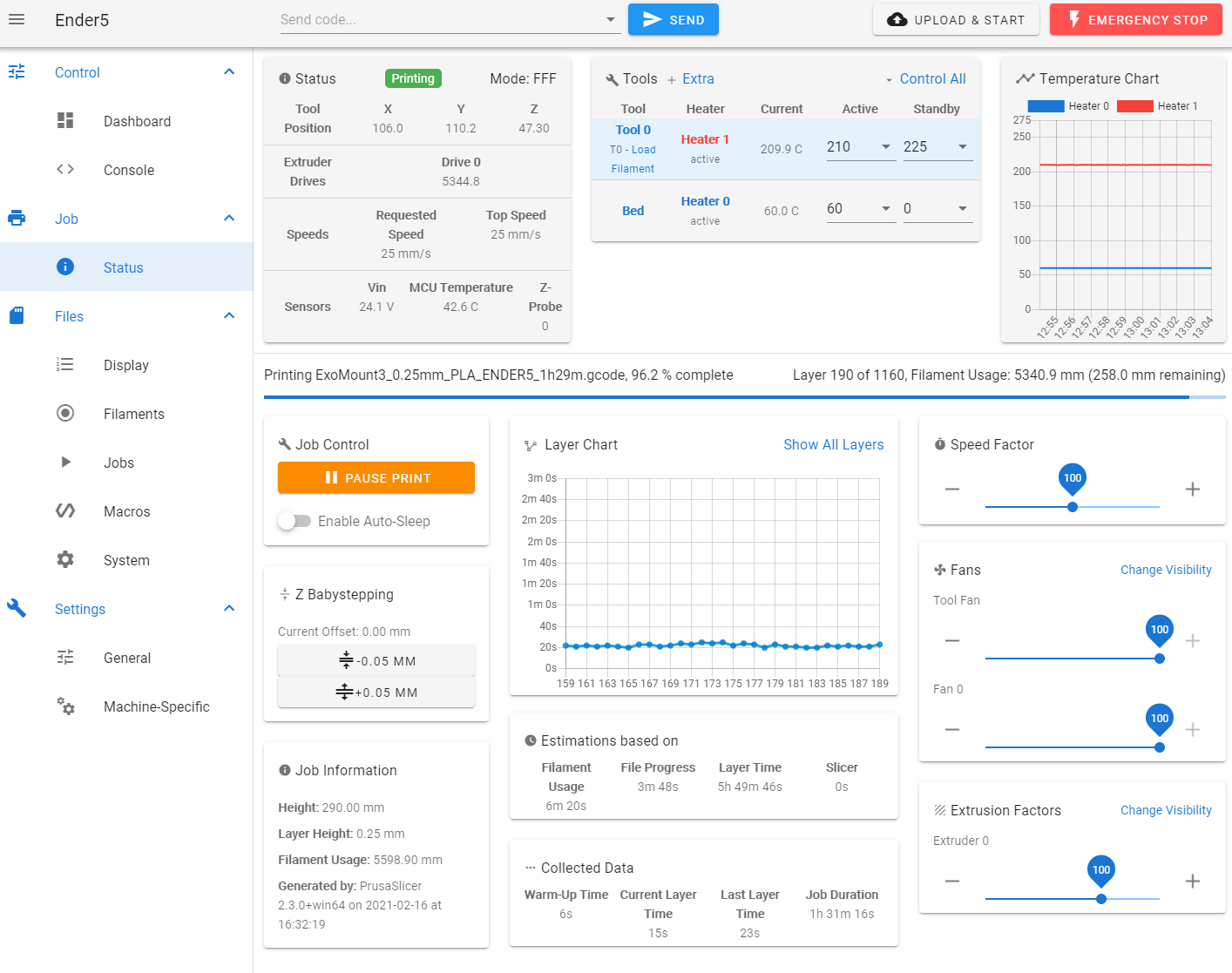
Task: Open Bed active temperature dropdown
Action: (886, 209)
